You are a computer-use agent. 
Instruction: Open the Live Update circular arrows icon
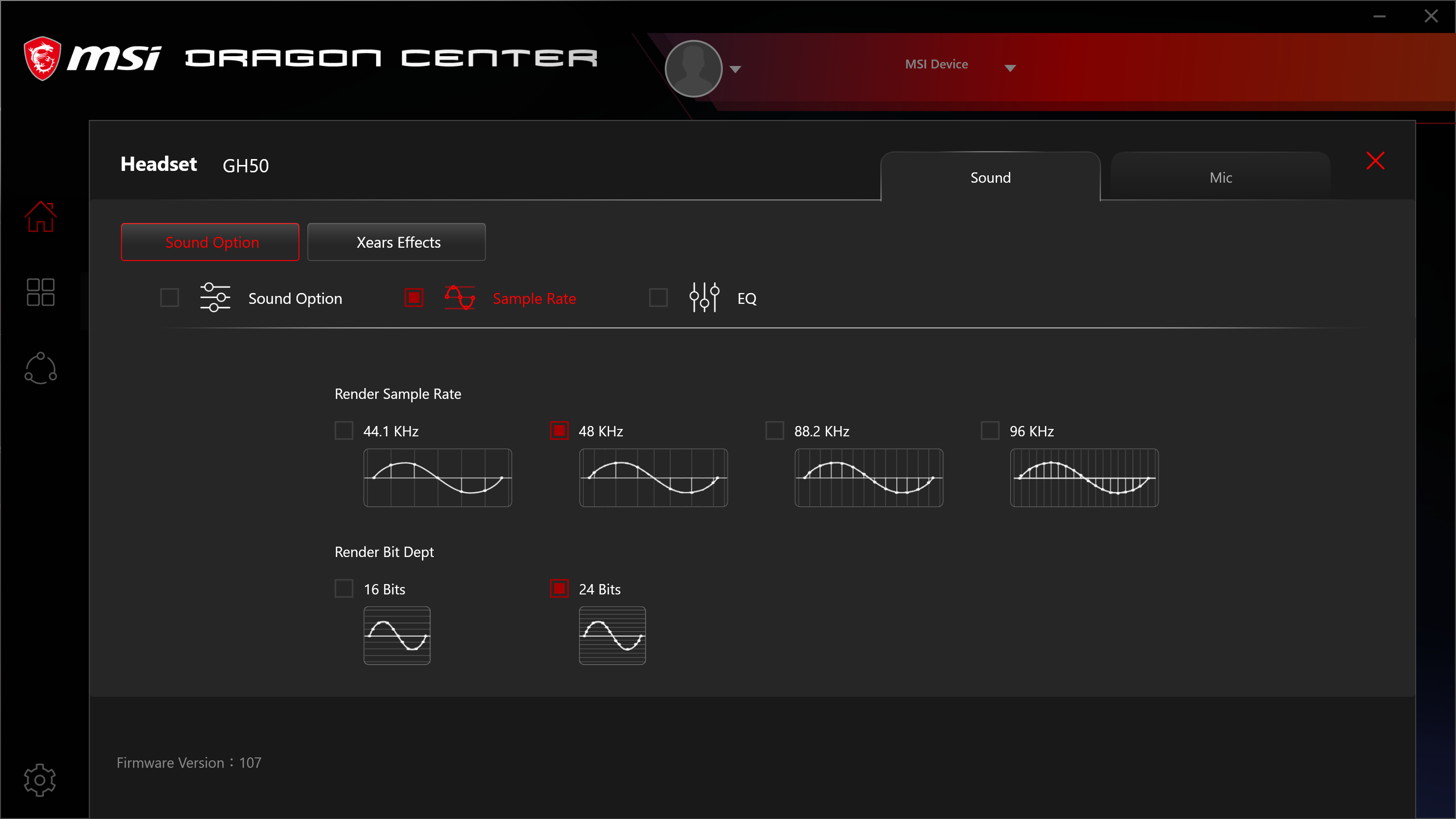(x=41, y=368)
